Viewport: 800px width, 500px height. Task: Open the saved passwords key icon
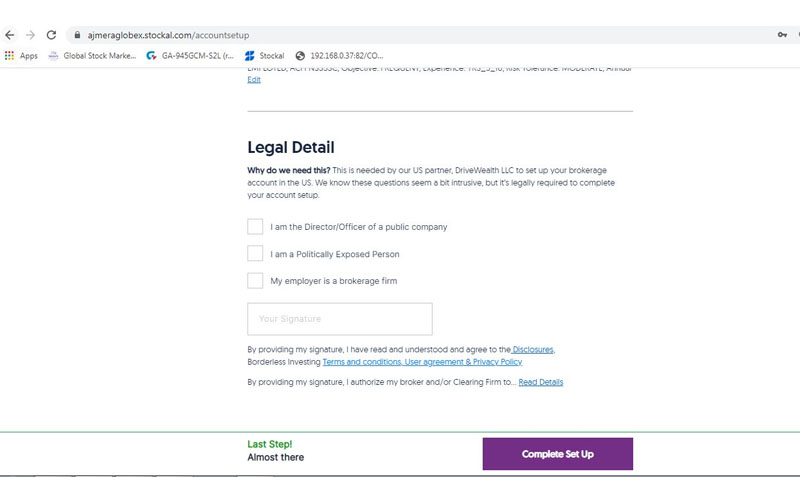[x=782, y=35]
